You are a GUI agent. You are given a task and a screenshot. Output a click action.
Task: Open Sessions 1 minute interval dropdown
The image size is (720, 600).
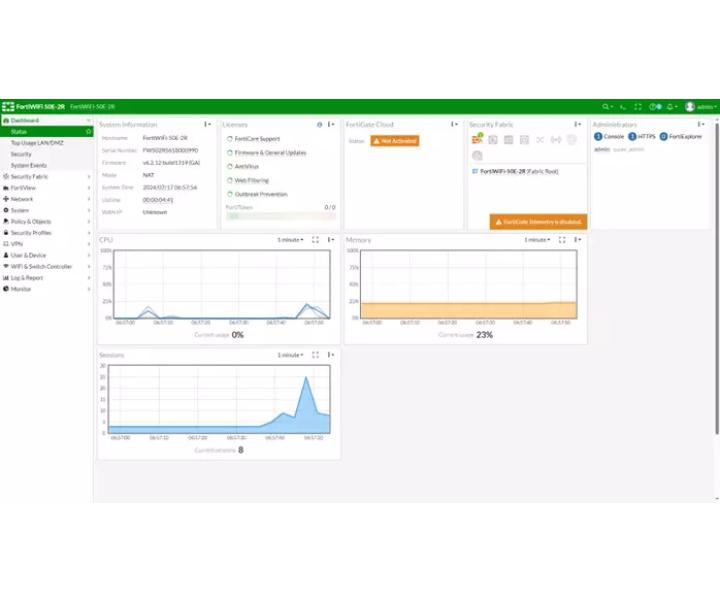pos(290,355)
